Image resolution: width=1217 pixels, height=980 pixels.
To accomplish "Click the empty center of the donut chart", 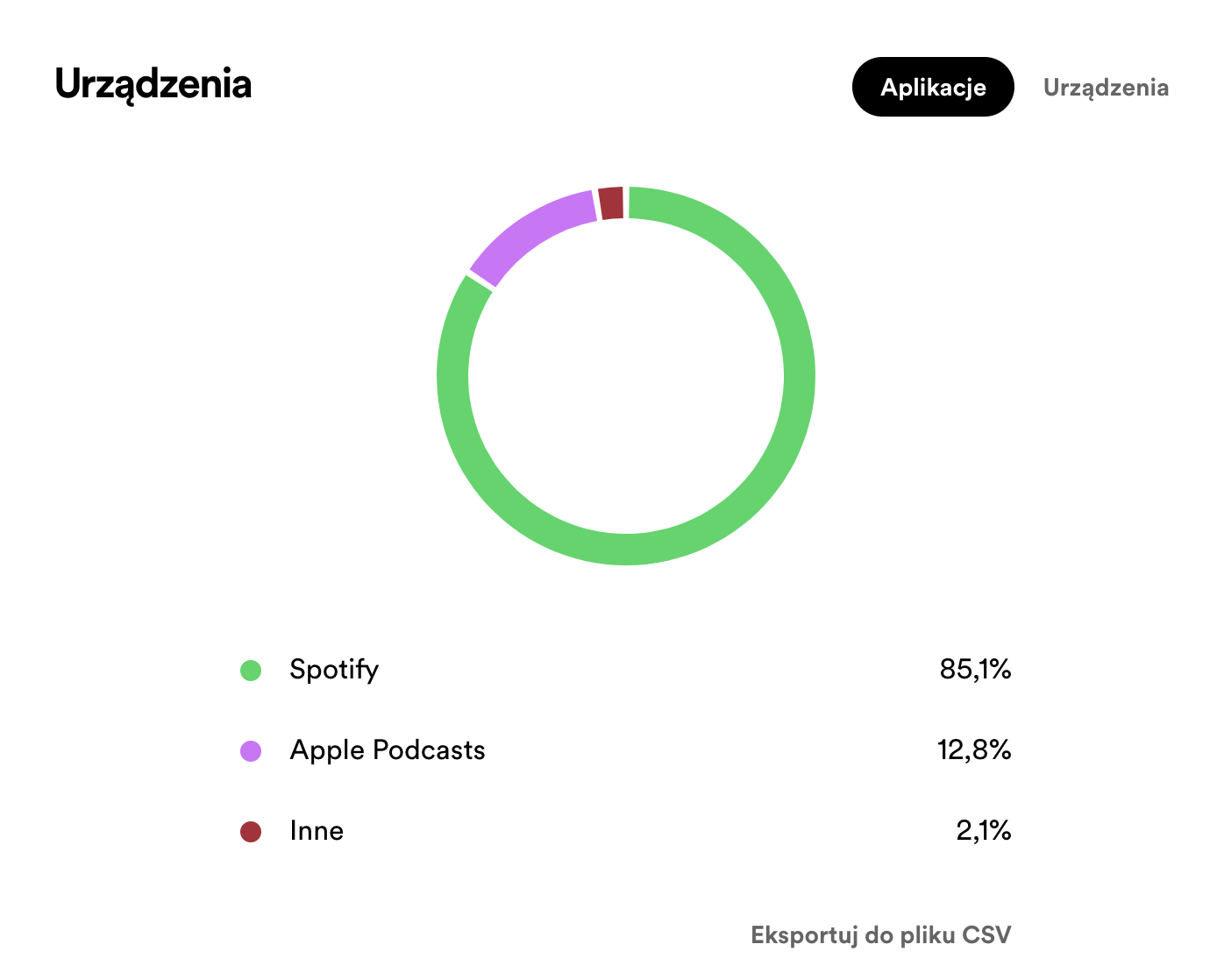I will point(626,376).
